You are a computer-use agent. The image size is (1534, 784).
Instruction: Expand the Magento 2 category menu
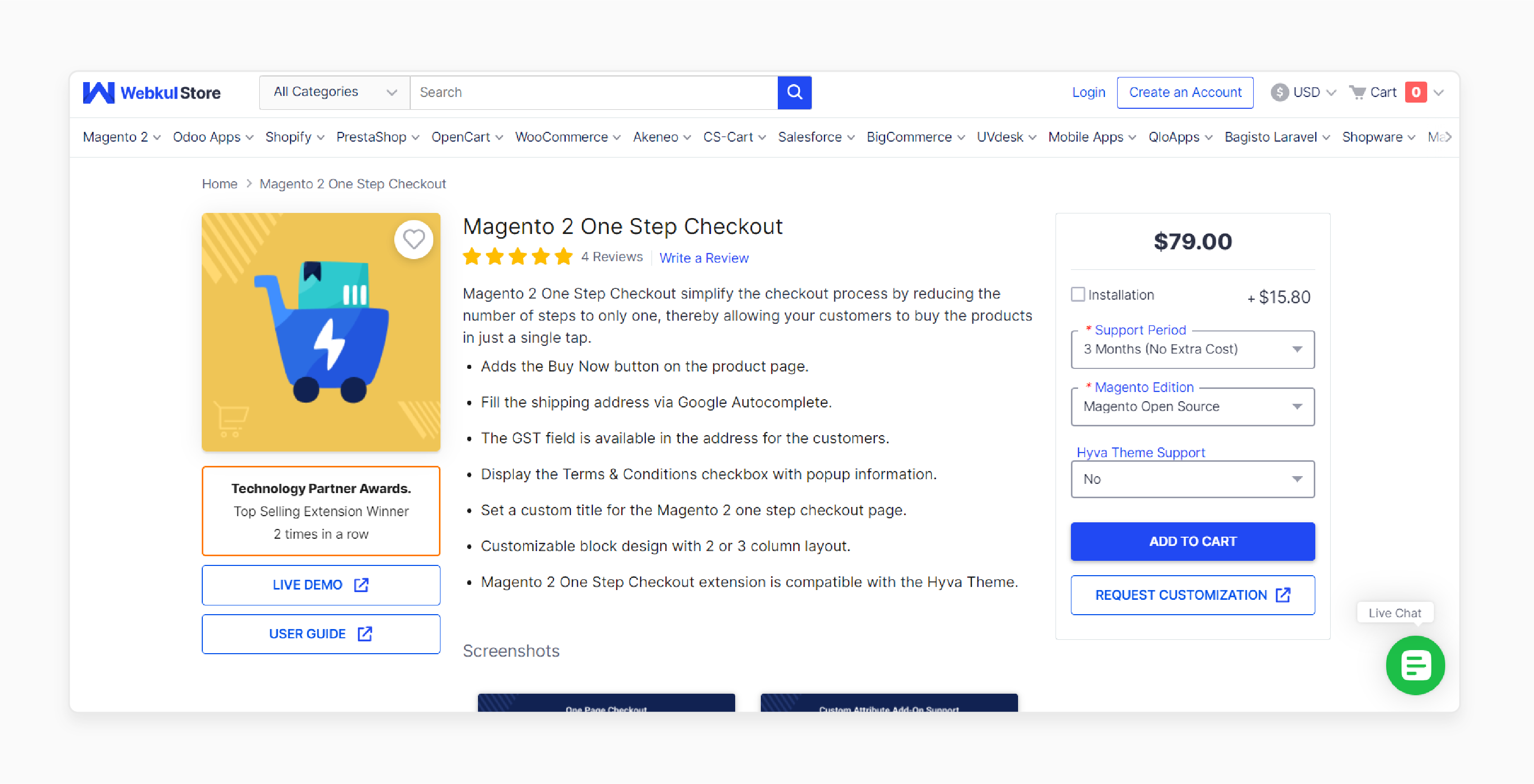click(x=122, y=137)
